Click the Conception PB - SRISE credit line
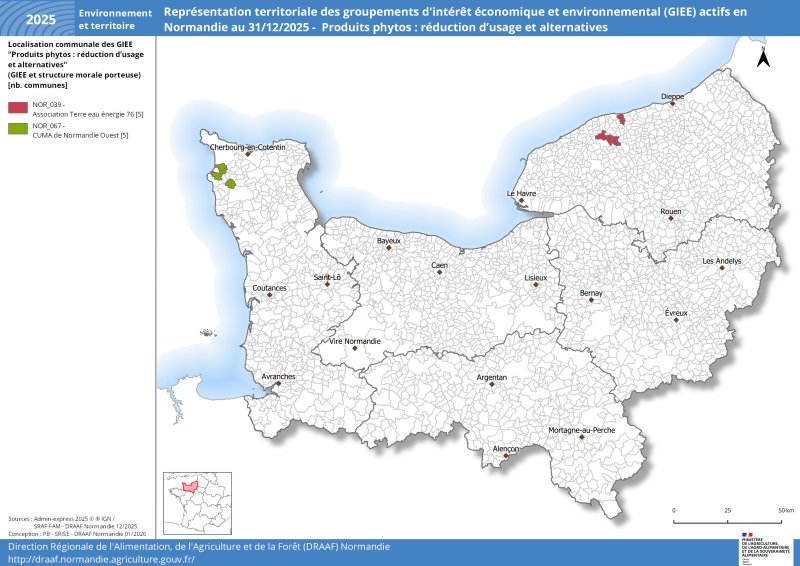This screenshot has width=800, height=566. [77, 534]
